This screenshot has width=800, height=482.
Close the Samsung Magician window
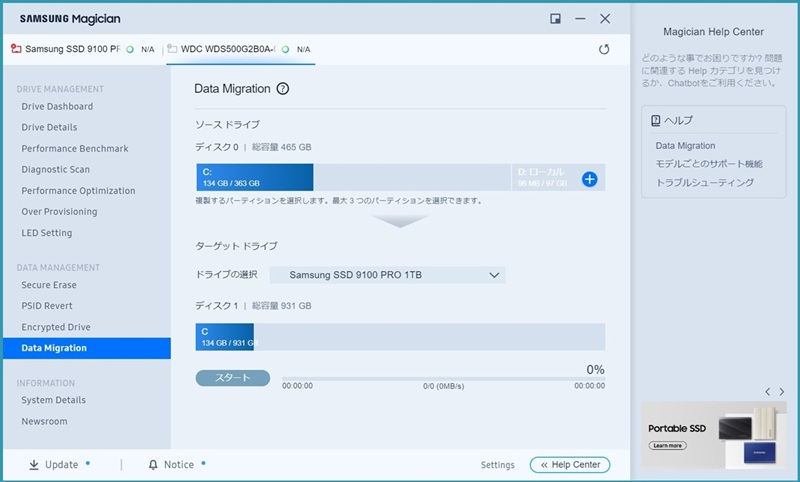point(605,19)
